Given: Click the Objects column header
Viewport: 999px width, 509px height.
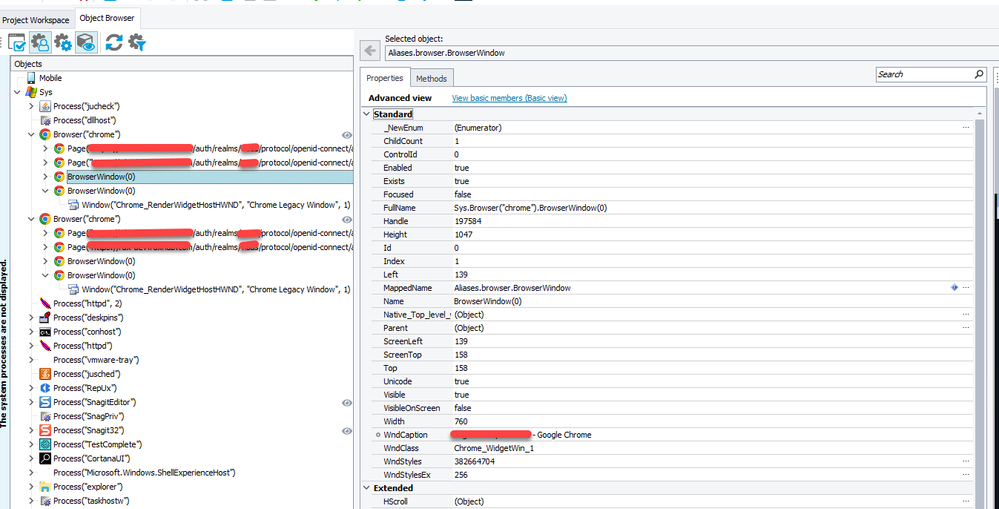Looking at the screenshot, I should (182, 64).
